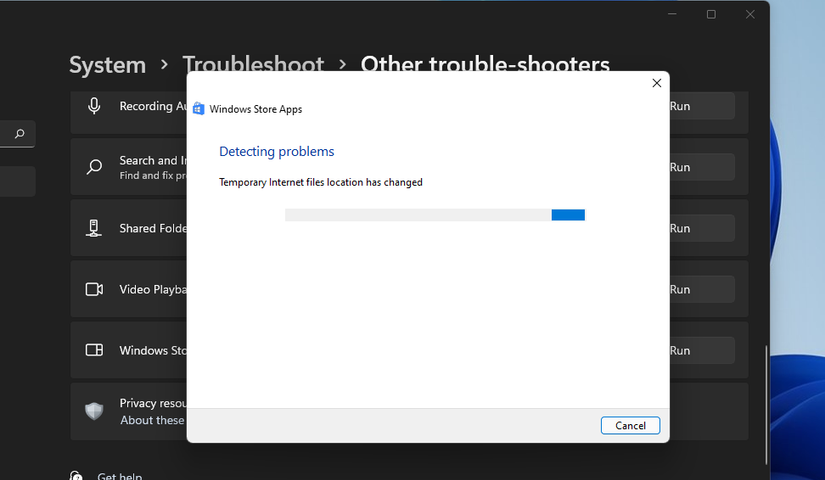Click Temporary Internet files location has changed text
825x480 pixels.
pos(320,182)
